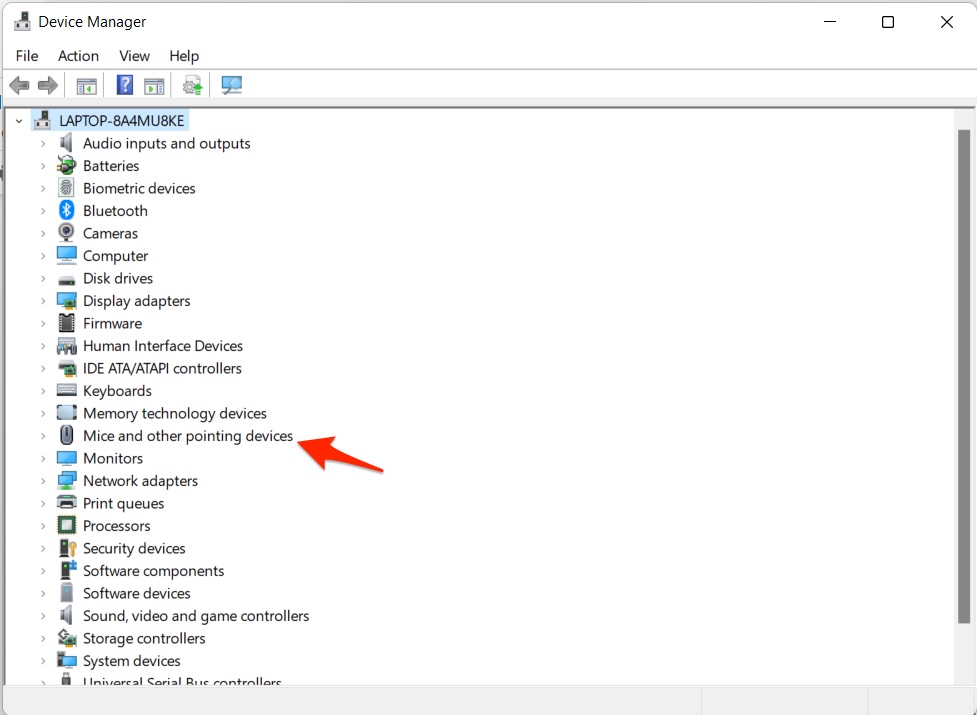The height and width of the screenshot is (715, 977).
Task: Open the File menu
Action: point(27,56)
